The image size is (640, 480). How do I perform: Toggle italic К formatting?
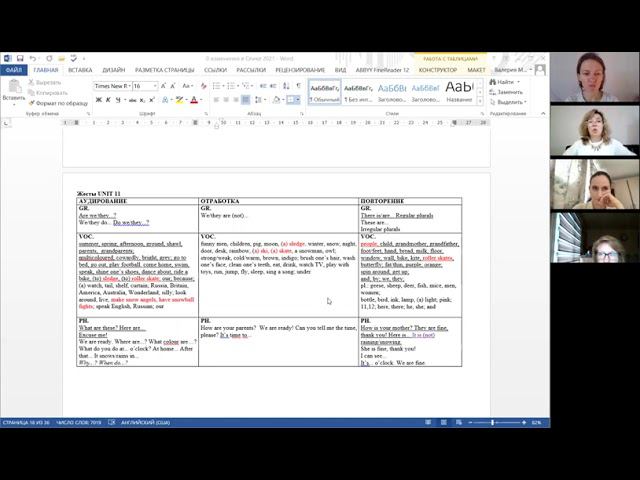(x=108, y=100)
